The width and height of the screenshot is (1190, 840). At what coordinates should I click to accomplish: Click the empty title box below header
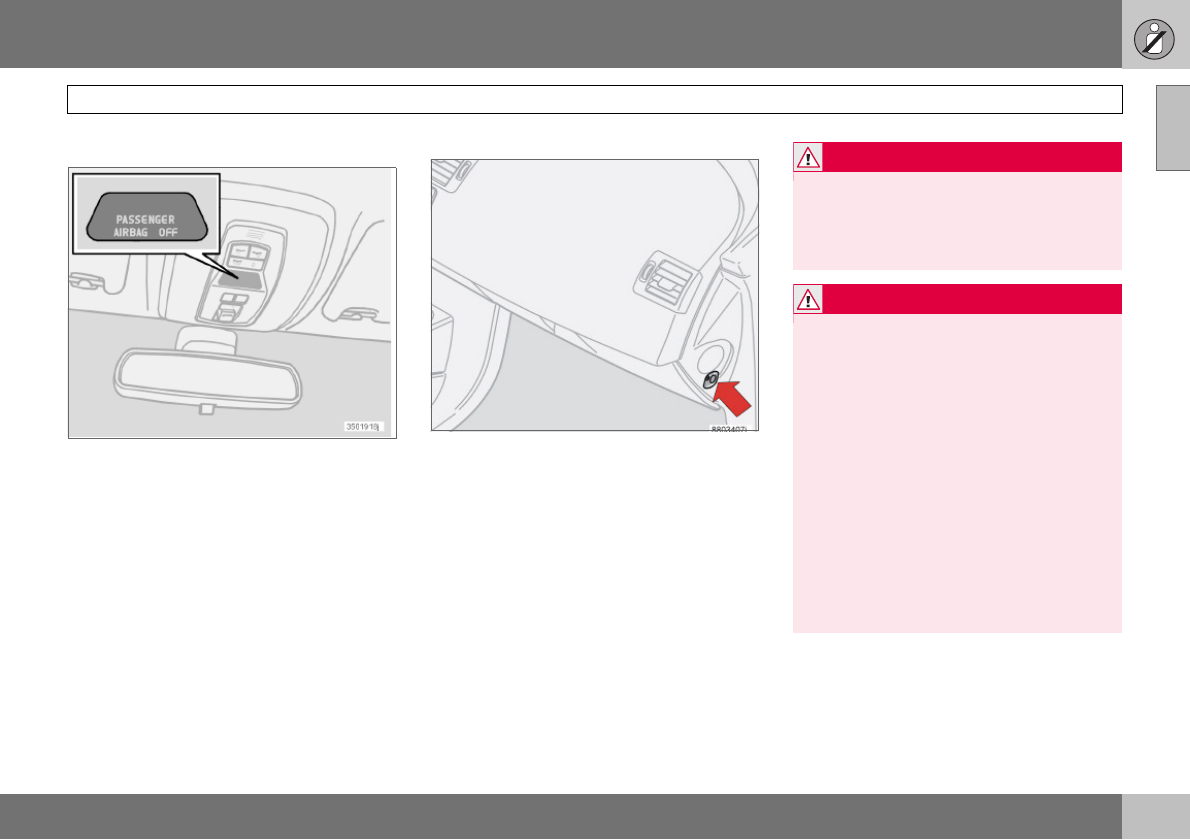coord(595,99)
